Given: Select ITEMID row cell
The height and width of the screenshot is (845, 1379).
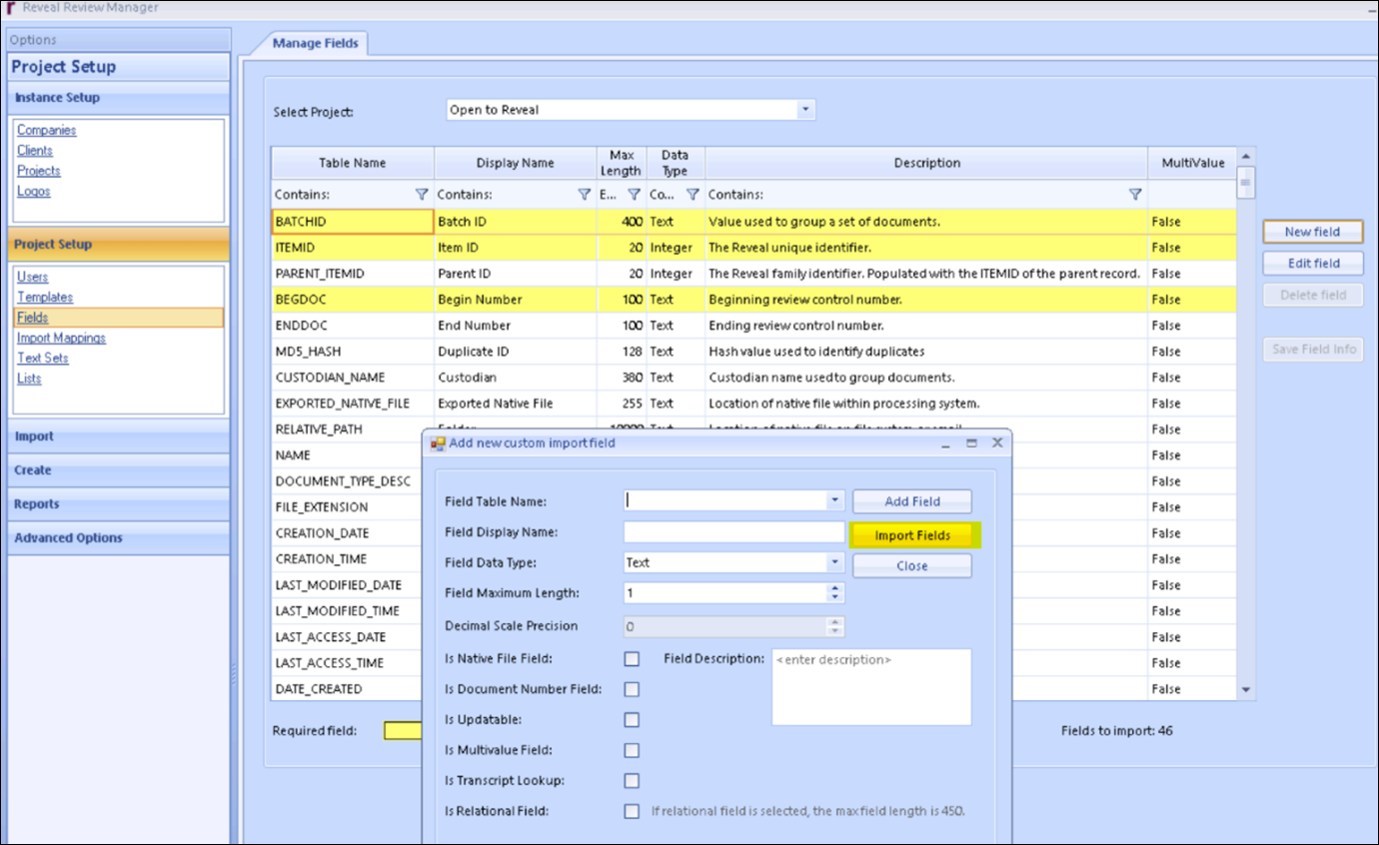Looking at the screenshot, I should pos(352,247).
